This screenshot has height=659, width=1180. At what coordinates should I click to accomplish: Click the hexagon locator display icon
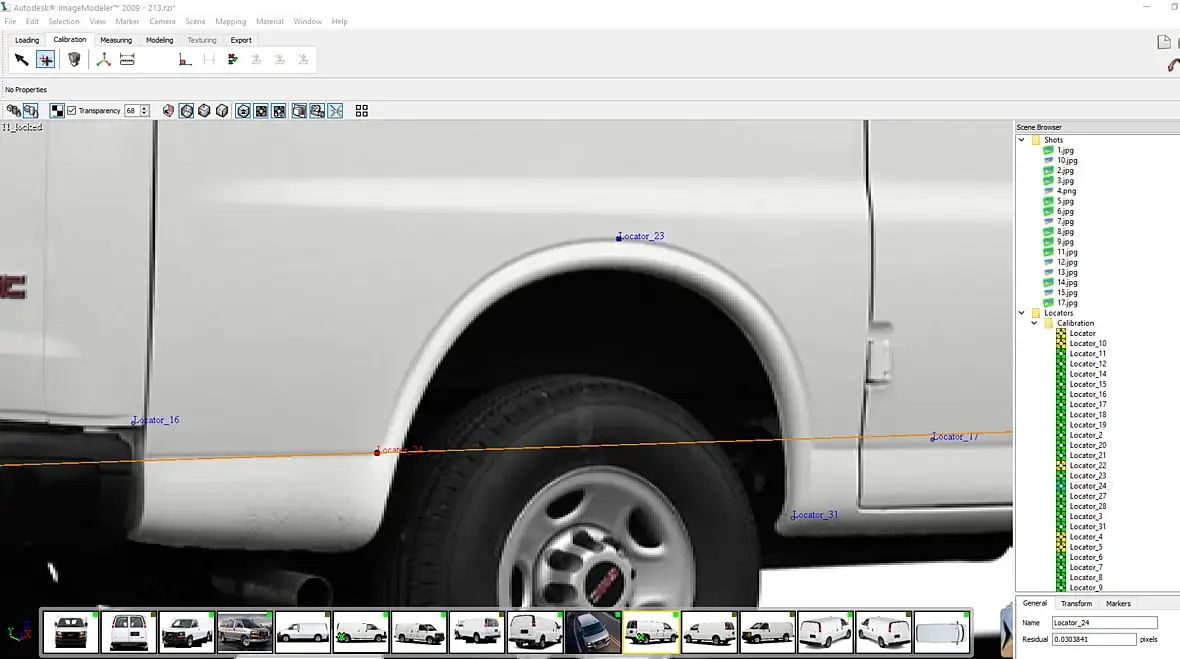(243, 111)
